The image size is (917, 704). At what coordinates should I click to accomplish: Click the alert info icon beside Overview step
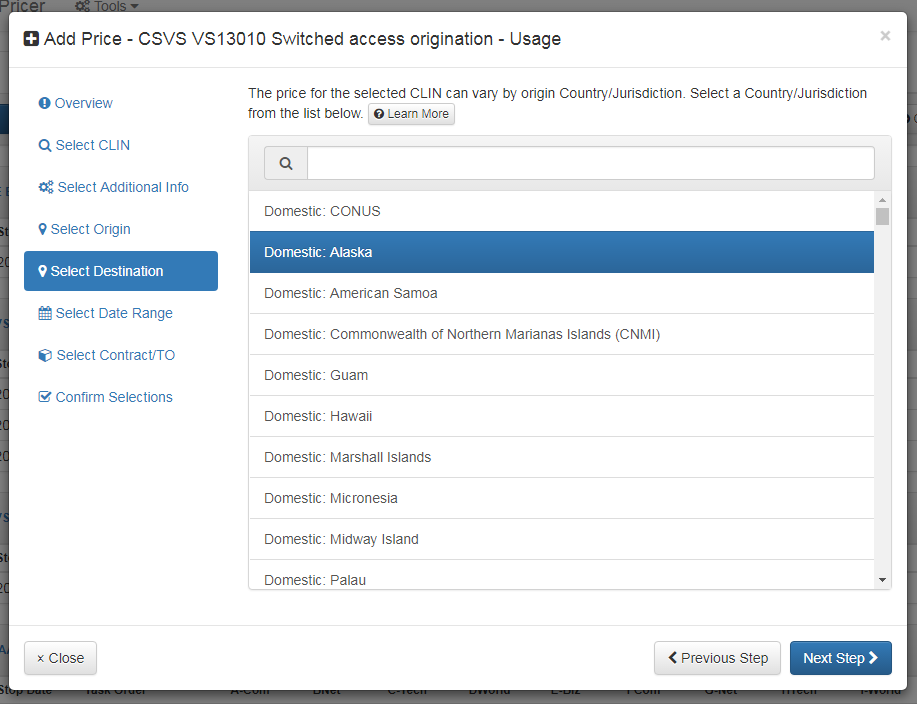(43, 103)
